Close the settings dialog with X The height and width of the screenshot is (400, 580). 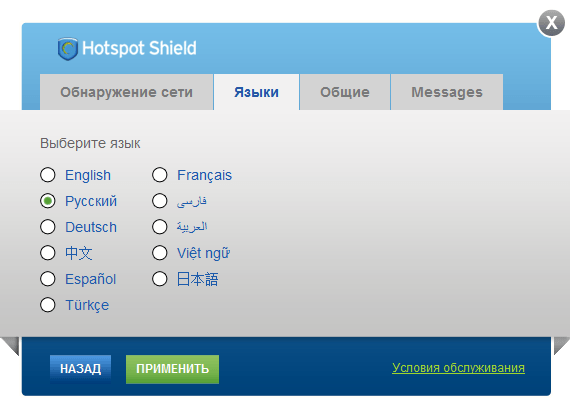(x=552, y=23)
